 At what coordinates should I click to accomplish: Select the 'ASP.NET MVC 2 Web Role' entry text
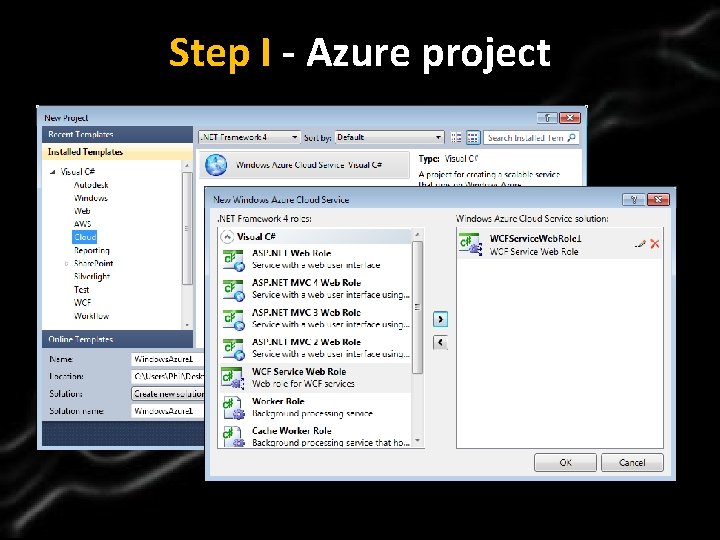coord(306,342)
